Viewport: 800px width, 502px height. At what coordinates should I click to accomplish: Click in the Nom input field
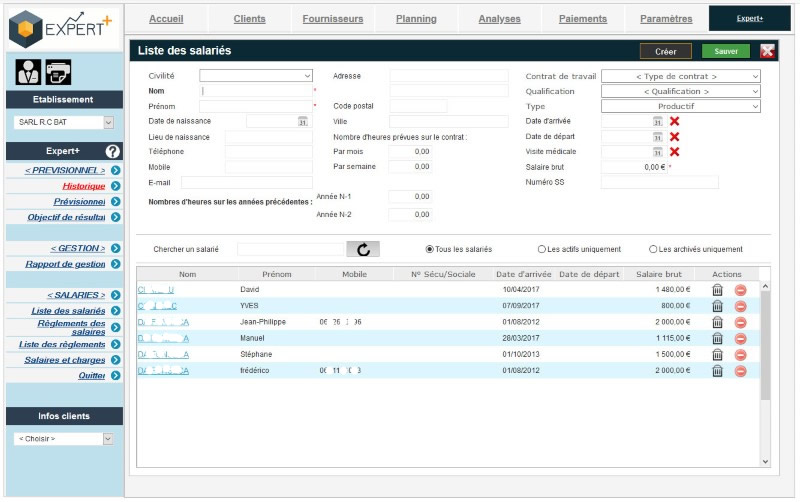tap(256, 91)
